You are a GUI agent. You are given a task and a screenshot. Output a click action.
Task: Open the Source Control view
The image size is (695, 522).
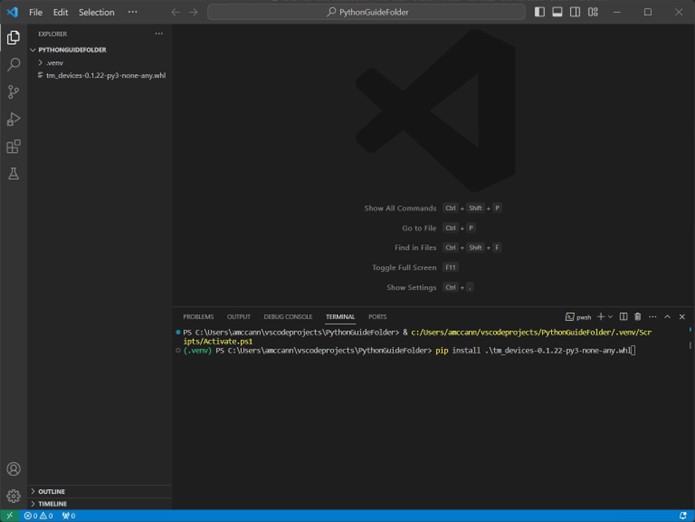tap(13, 92)
